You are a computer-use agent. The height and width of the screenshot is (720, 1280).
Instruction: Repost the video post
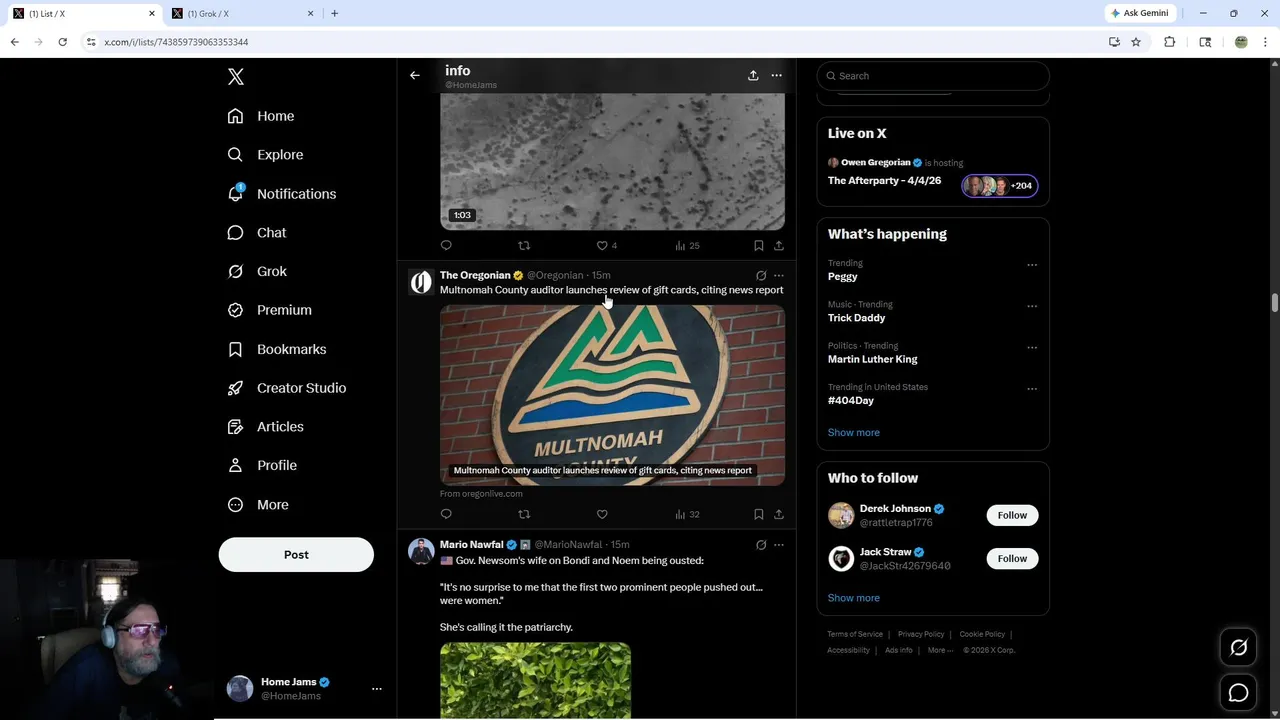pos(524,245)
